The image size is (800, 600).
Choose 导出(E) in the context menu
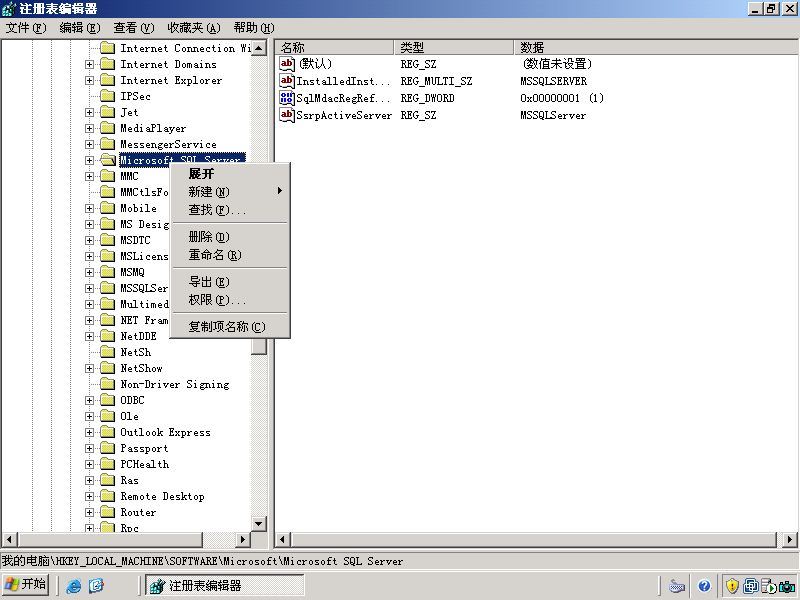pos(230,282)
